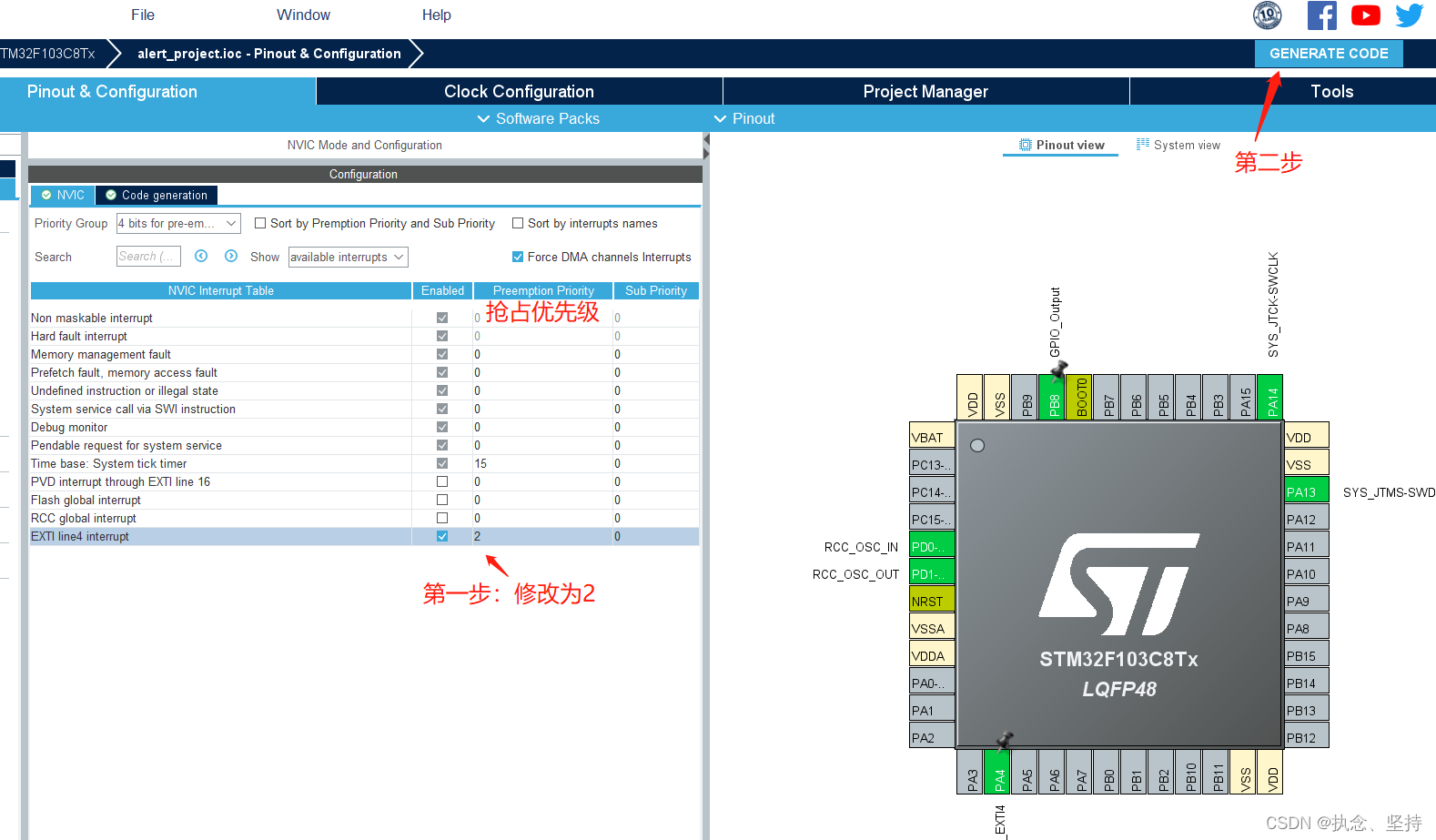Viewport: 1436px width, 840px height.
Task: Click the interrupt Search field
Action: coord(148,257)
